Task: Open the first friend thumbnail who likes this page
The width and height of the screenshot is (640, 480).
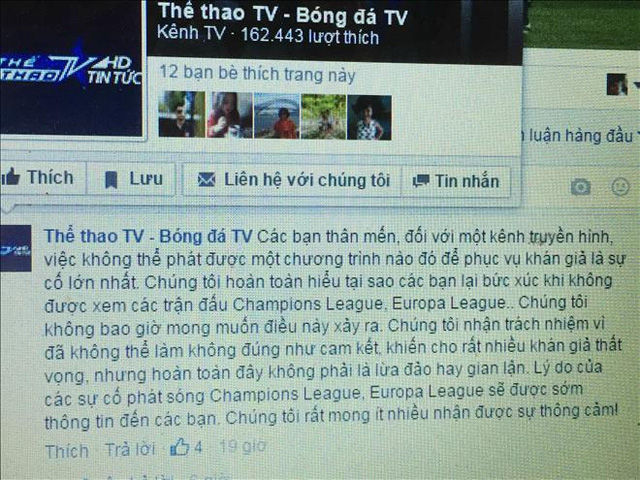Action: point(182,114)
